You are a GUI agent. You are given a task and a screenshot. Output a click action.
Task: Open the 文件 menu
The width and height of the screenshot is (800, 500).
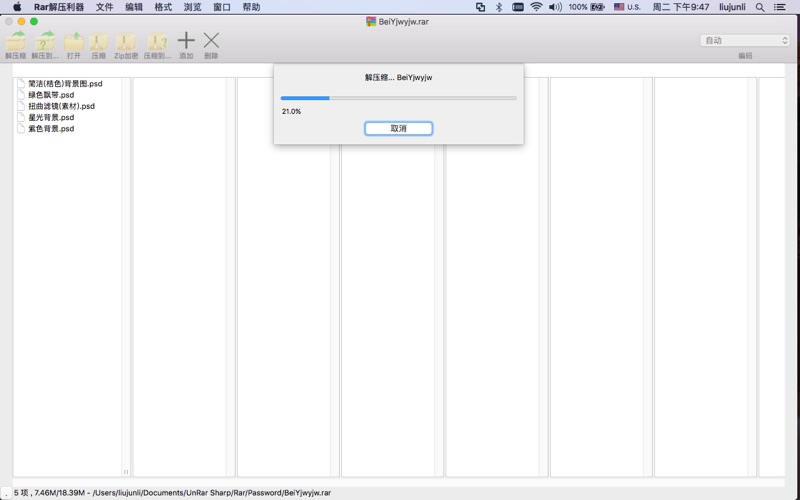[x=104, y=7]
